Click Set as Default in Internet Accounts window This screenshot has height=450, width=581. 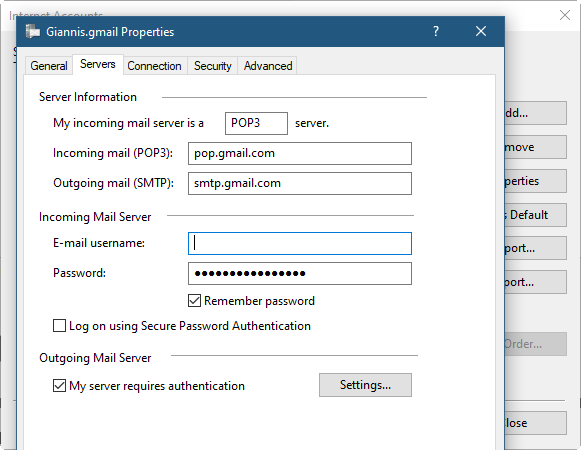pos(535,215)
